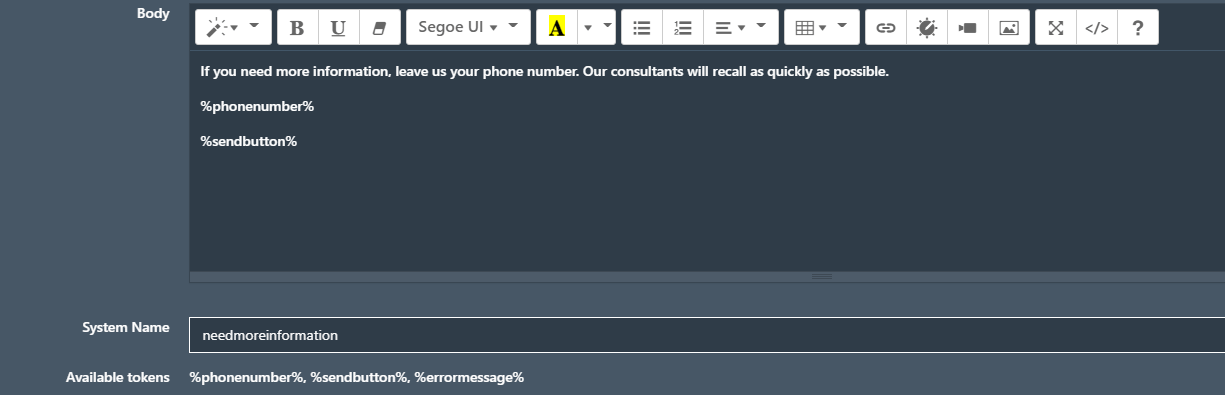Click into the Body text editing area
The height and width of the screenshot is (395, 1225).
click(x=707, y=161)
